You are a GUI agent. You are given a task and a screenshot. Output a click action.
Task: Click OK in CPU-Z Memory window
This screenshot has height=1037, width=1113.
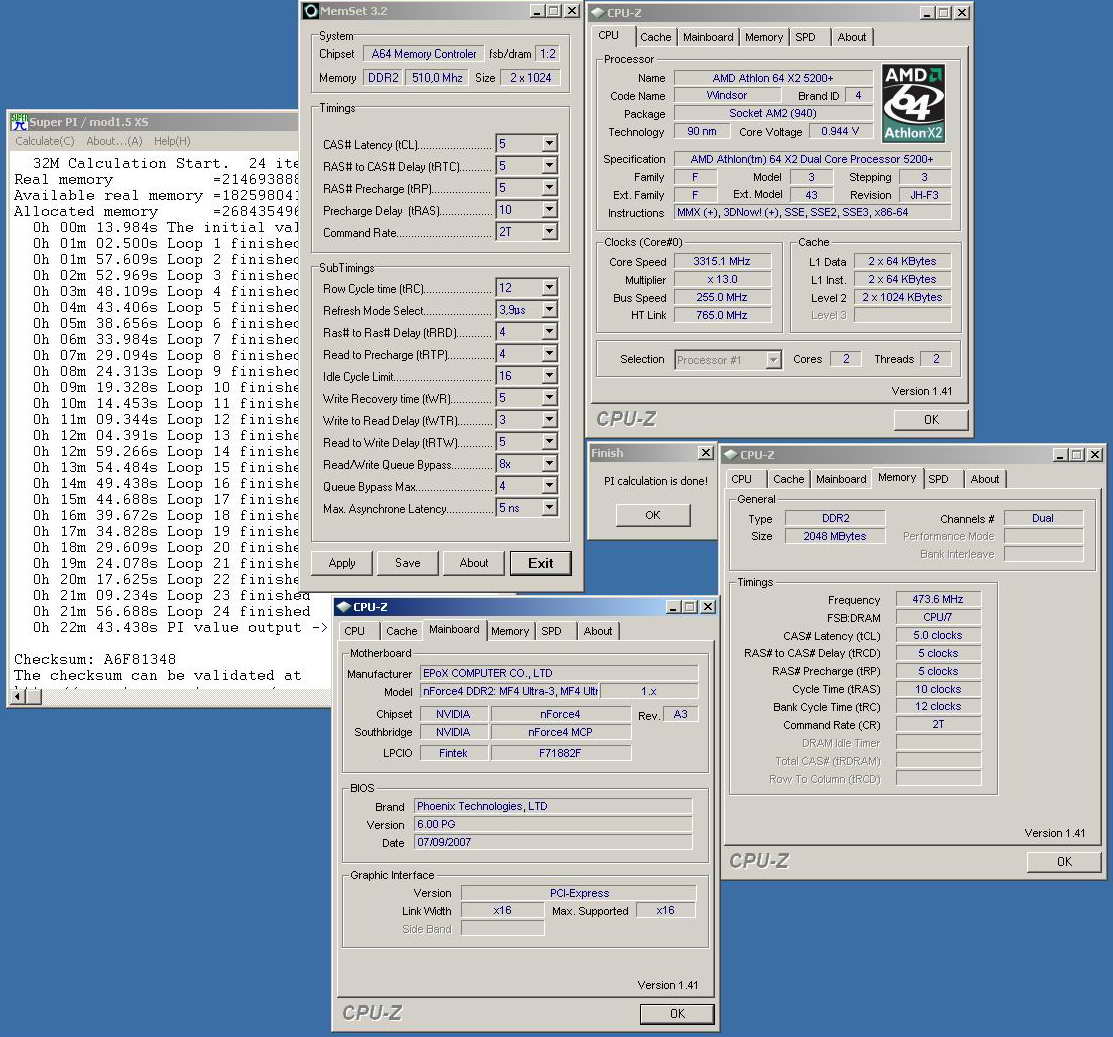tap(1064, 862)
